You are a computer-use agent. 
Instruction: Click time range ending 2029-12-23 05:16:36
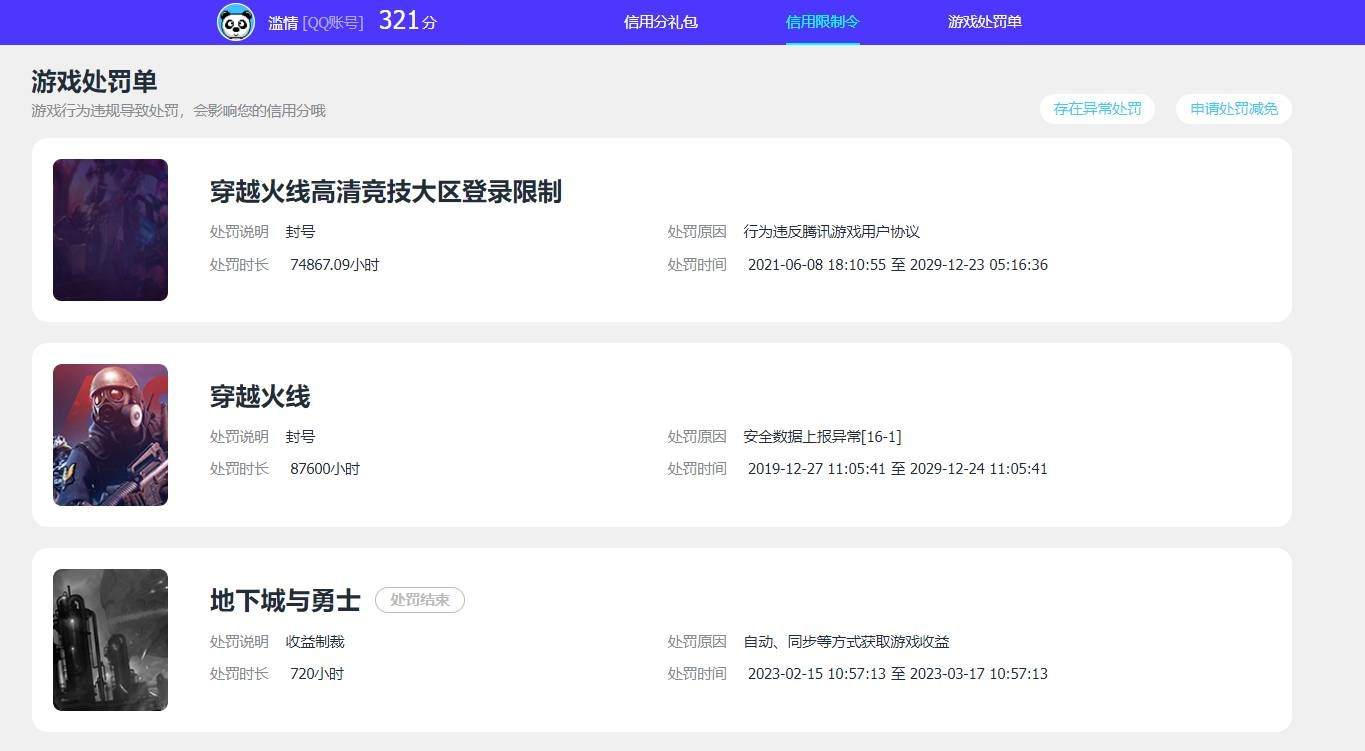[x=898, y=265]
